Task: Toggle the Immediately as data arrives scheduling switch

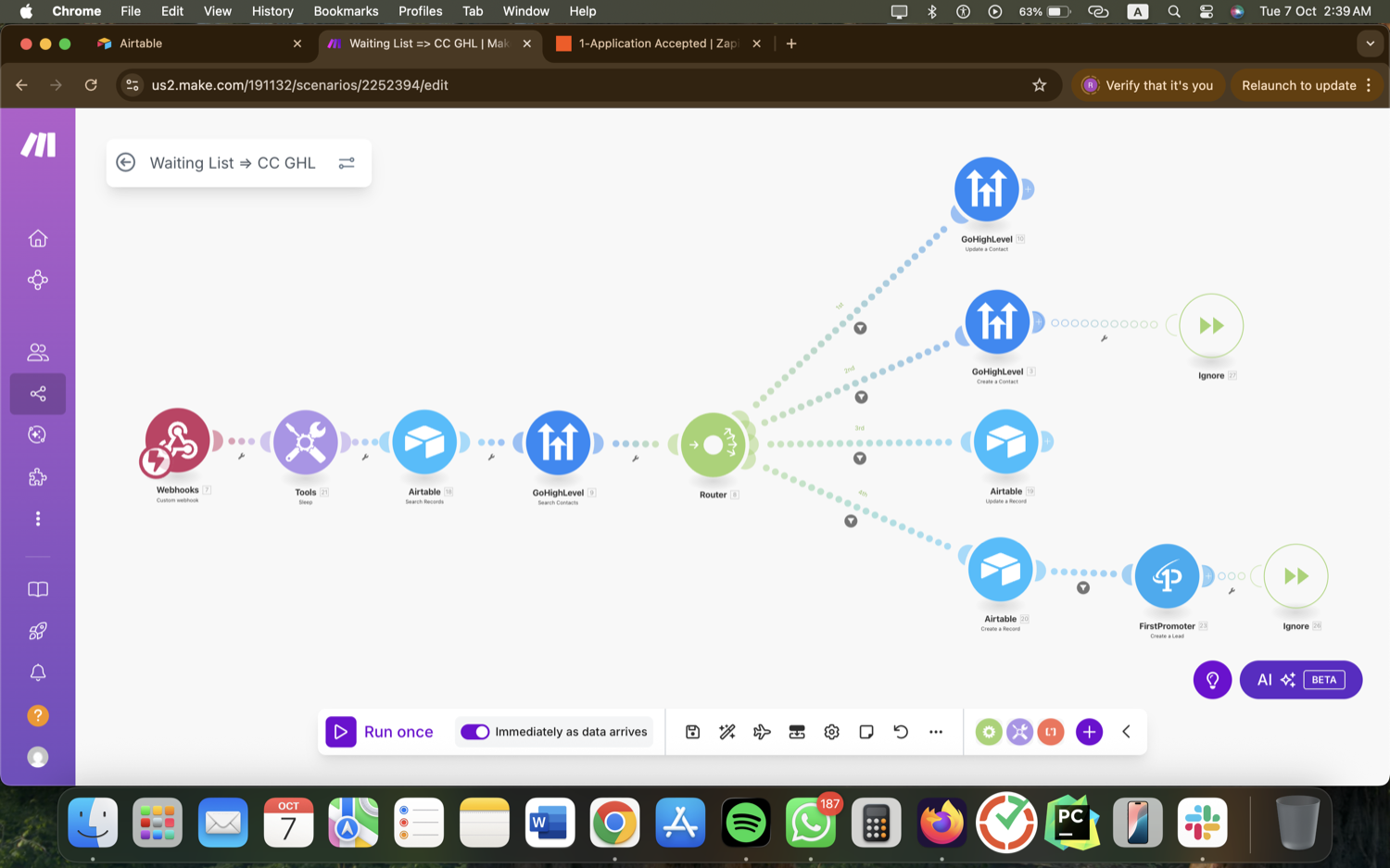Action: [474, 732]
